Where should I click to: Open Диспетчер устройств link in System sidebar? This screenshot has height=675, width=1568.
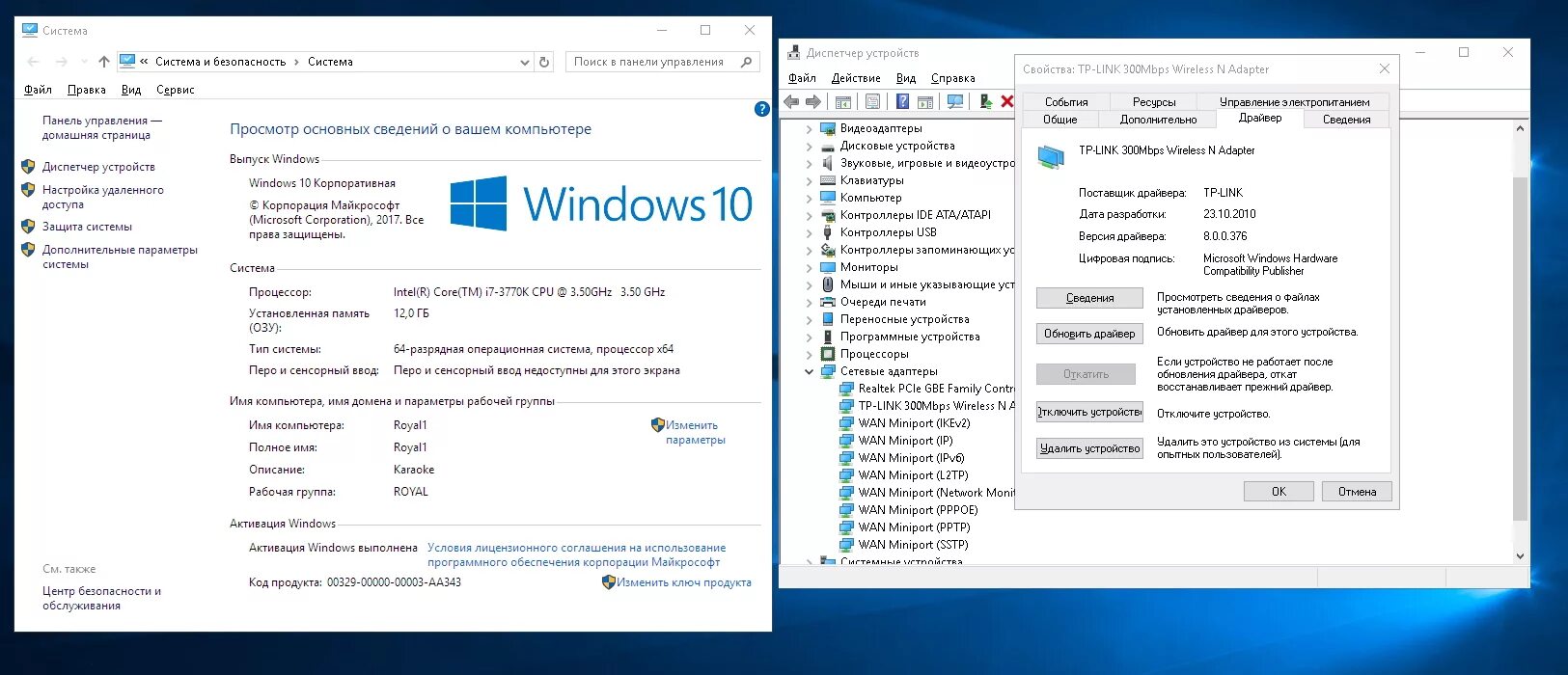click(98, 167)
